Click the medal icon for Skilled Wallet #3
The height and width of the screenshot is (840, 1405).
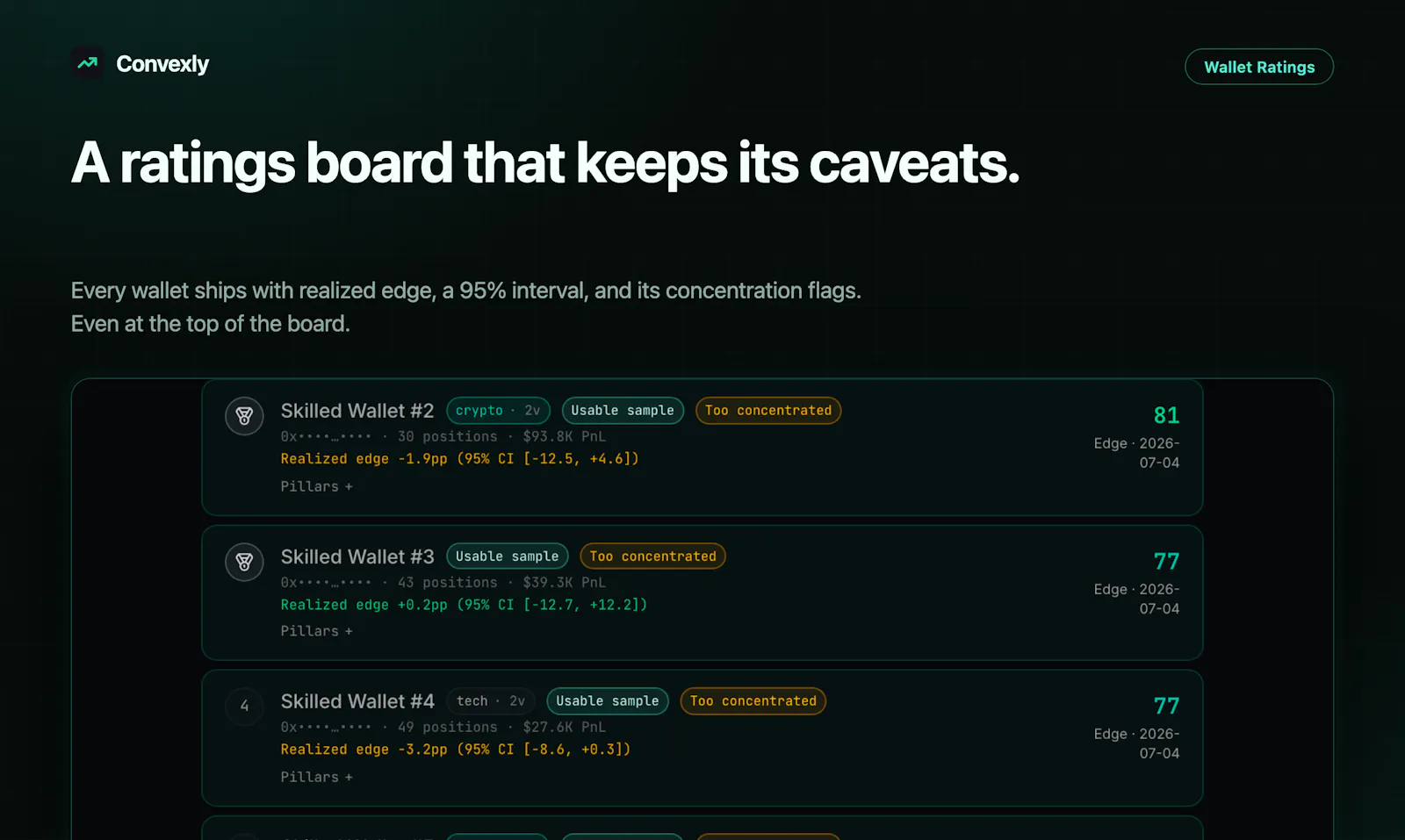pos(244,562)
